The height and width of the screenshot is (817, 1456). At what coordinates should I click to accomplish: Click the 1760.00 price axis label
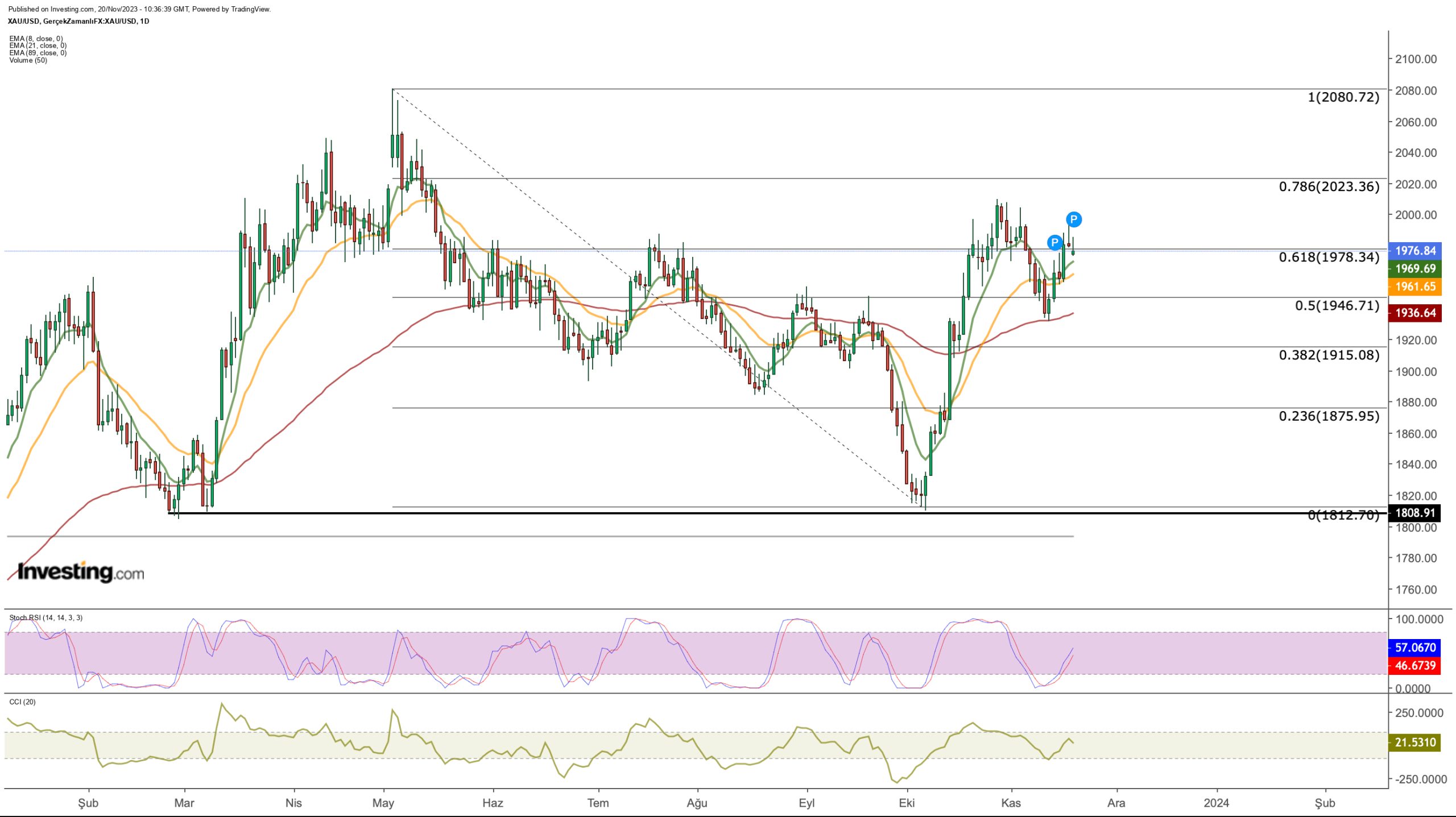[x=1416, y=590]
